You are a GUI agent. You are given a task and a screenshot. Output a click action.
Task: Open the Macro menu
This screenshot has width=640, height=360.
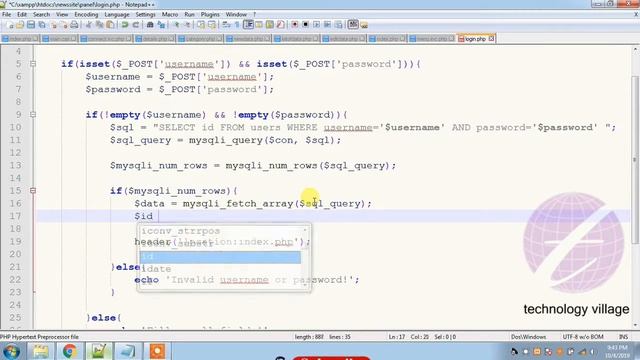(x=170, y=14)
